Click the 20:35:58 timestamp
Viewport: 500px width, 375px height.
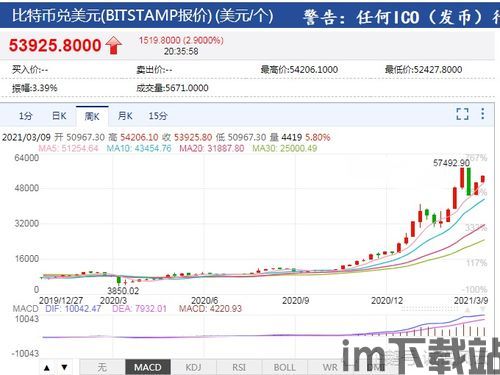click(181, 51)
